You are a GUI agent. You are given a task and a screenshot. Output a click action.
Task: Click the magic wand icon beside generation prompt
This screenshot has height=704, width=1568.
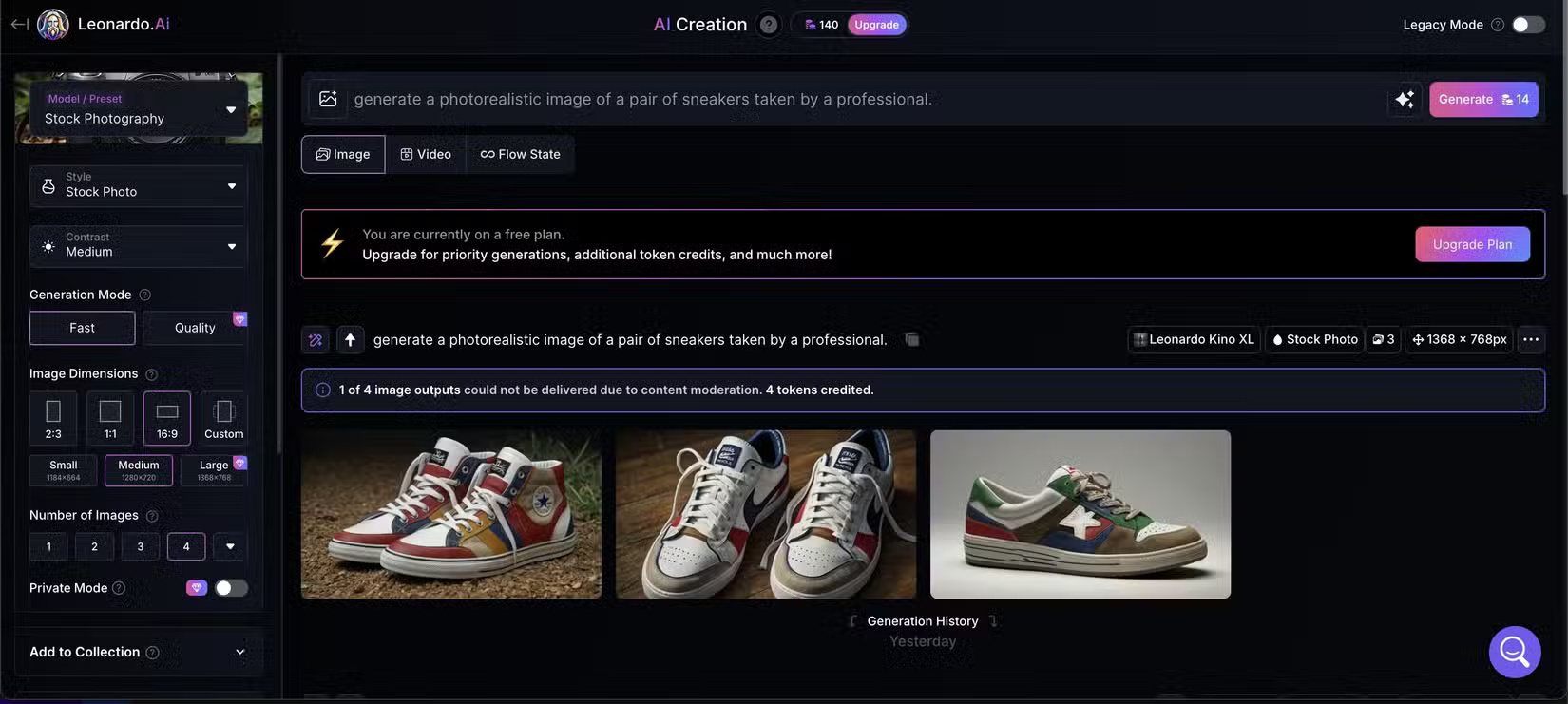click(x=316, y=340)
